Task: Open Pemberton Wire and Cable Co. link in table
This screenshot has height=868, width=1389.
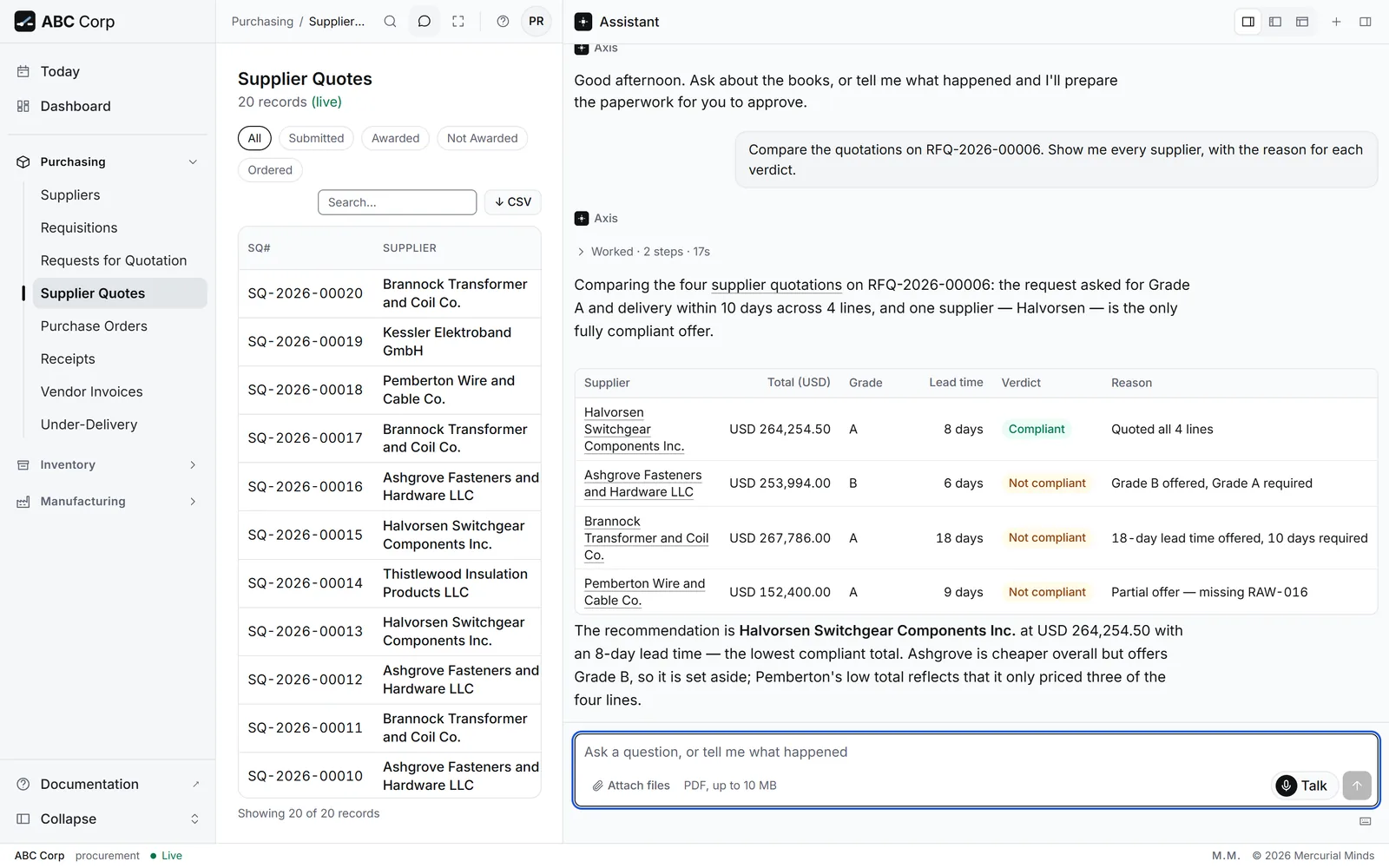Action: point(644,592)
